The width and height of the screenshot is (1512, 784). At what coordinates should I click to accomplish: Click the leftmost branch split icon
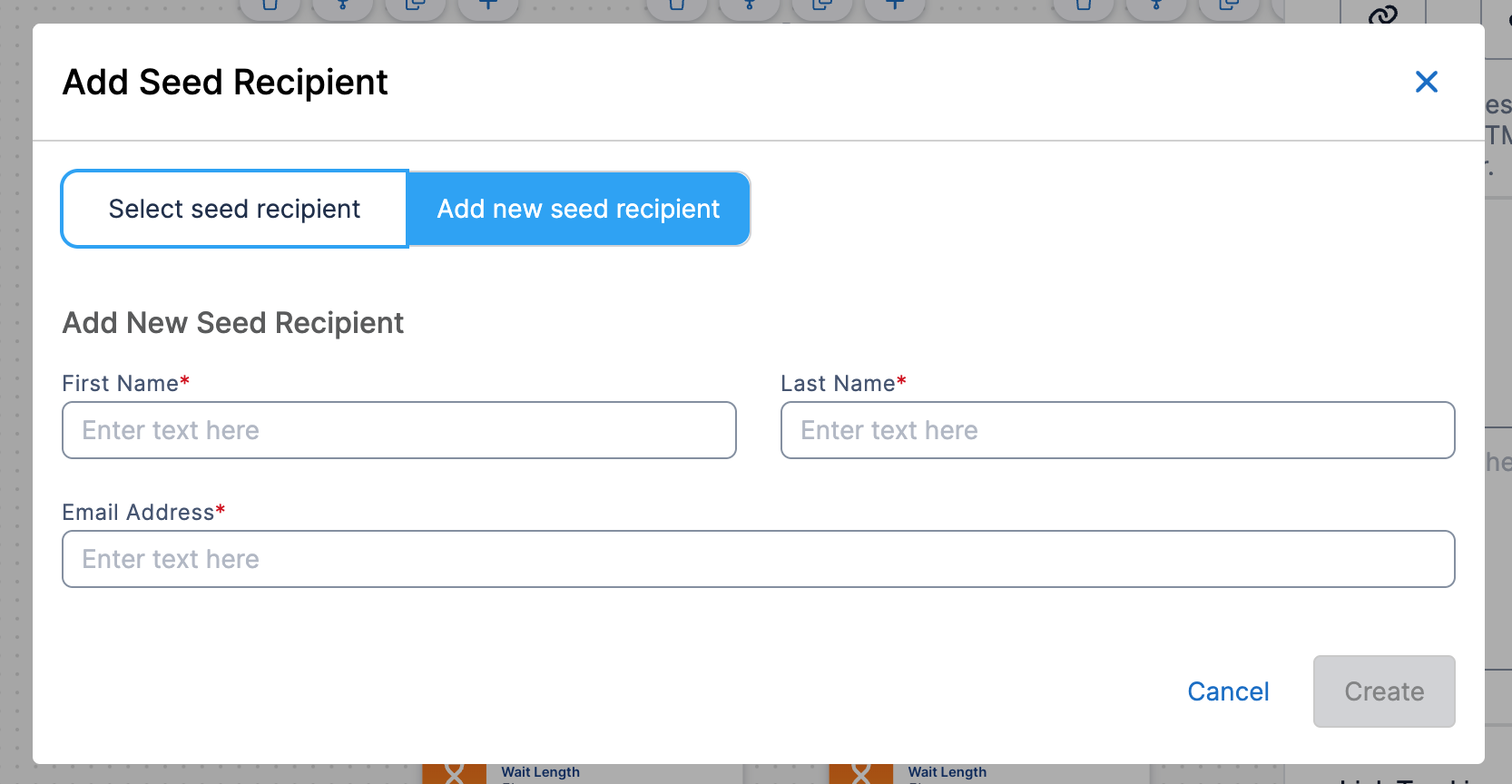(x=343, y=7)
